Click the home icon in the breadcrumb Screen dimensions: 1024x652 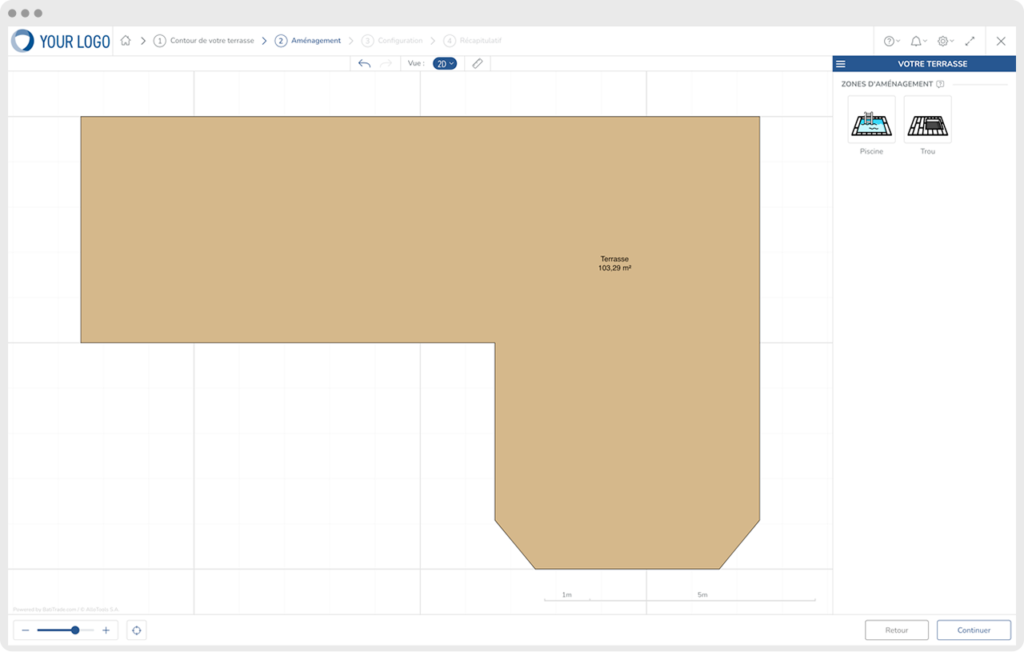pyautogui.click(x=125, y=41)
